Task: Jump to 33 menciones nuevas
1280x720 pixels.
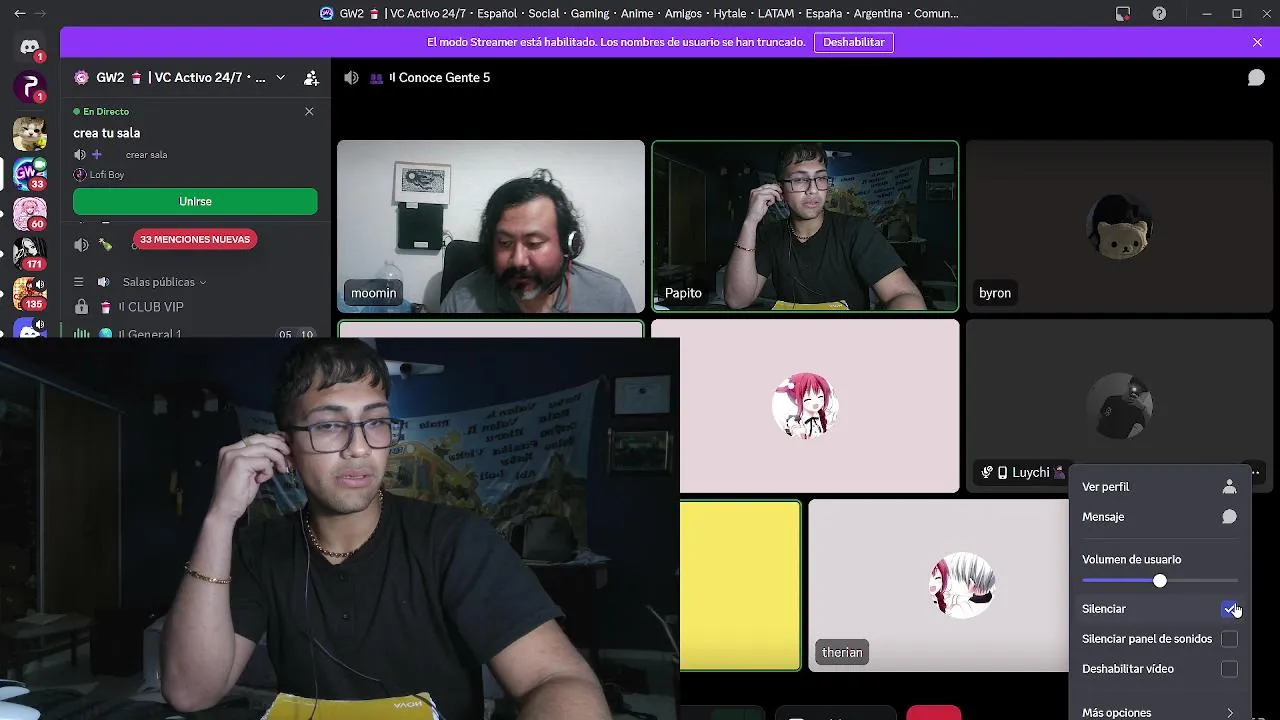Action: click(195, 240)
